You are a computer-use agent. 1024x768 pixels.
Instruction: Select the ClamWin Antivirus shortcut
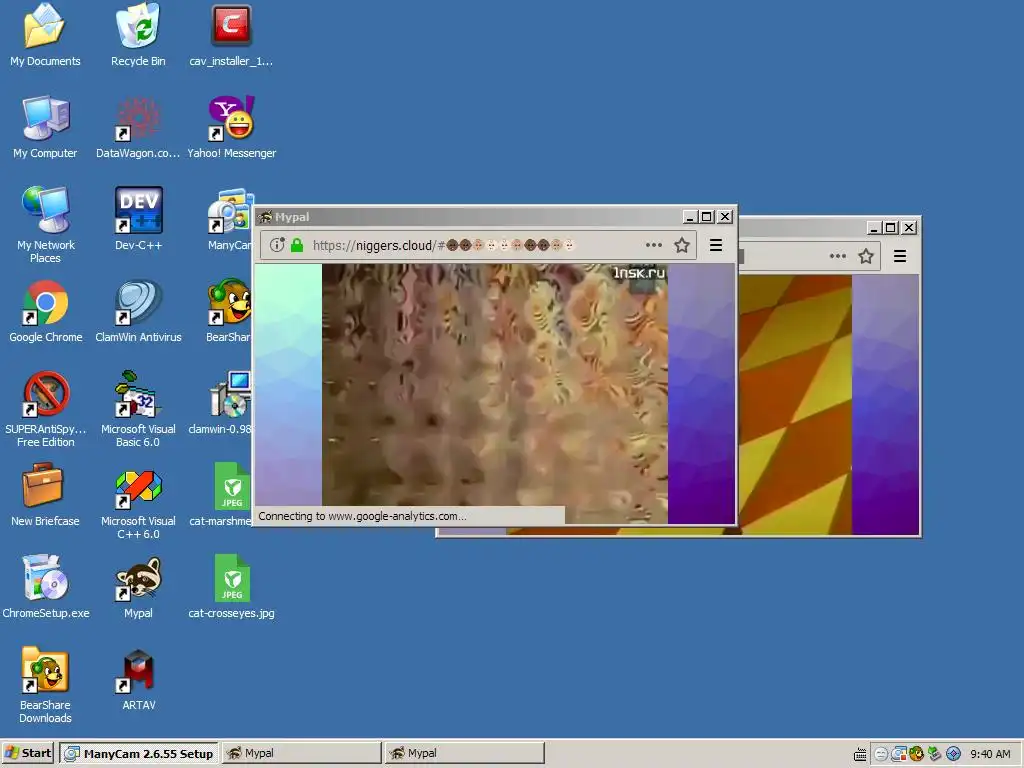point(138,312)
